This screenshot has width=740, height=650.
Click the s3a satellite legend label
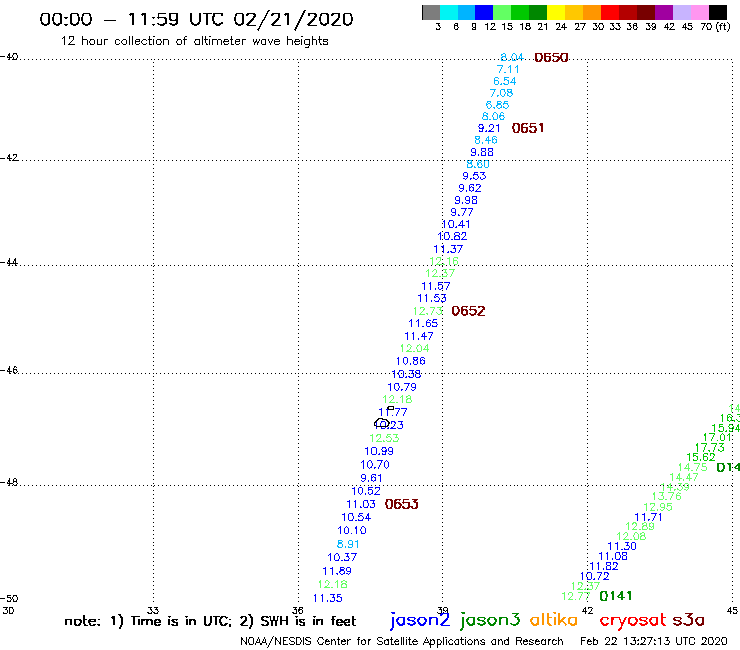coord(688,620)
